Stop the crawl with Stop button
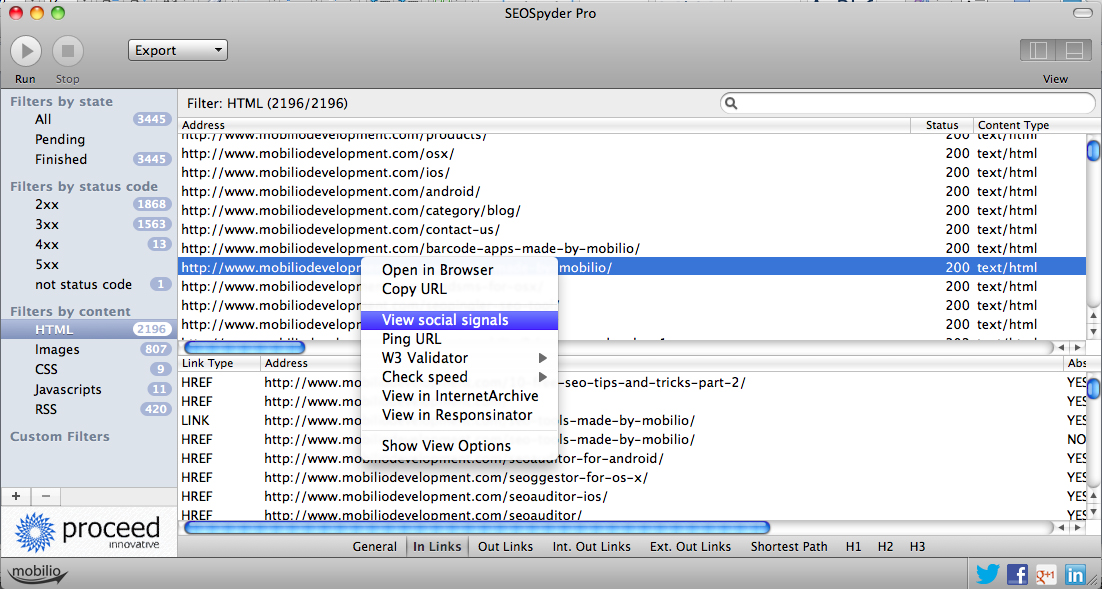Viewport: 1102px width, 589px height. point(68,51)
